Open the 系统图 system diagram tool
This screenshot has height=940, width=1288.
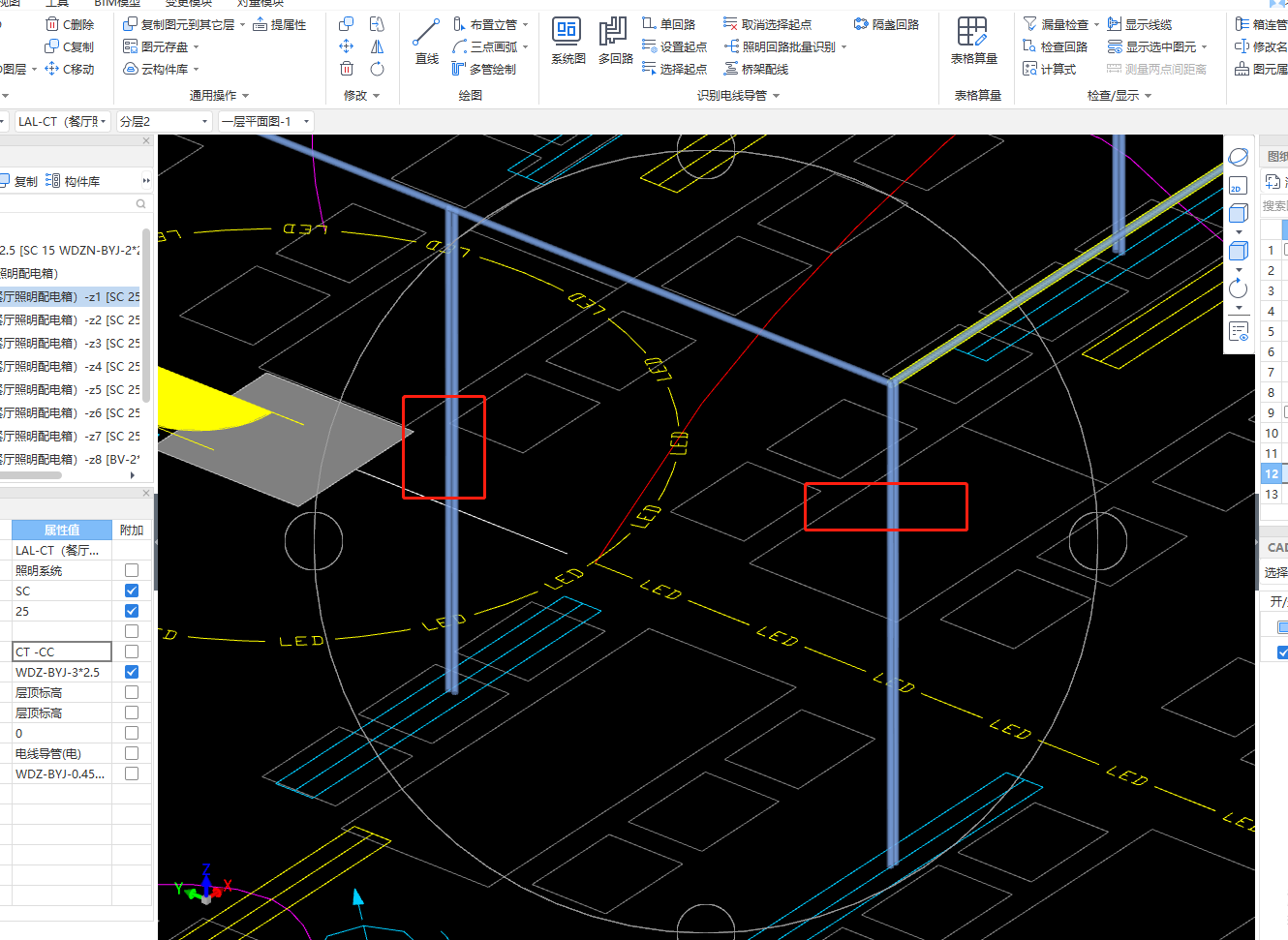coord(567,42)
